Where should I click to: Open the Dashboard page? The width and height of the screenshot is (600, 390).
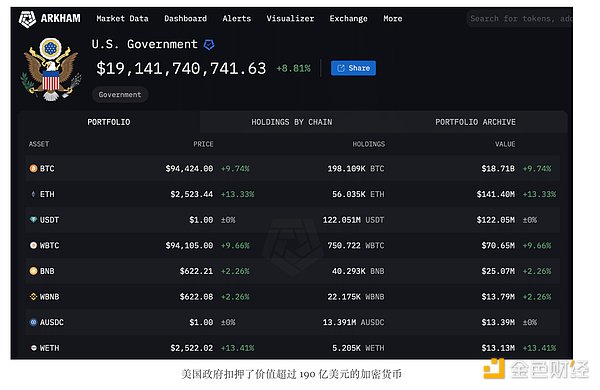pyautogui.click(x=186, y=18)
